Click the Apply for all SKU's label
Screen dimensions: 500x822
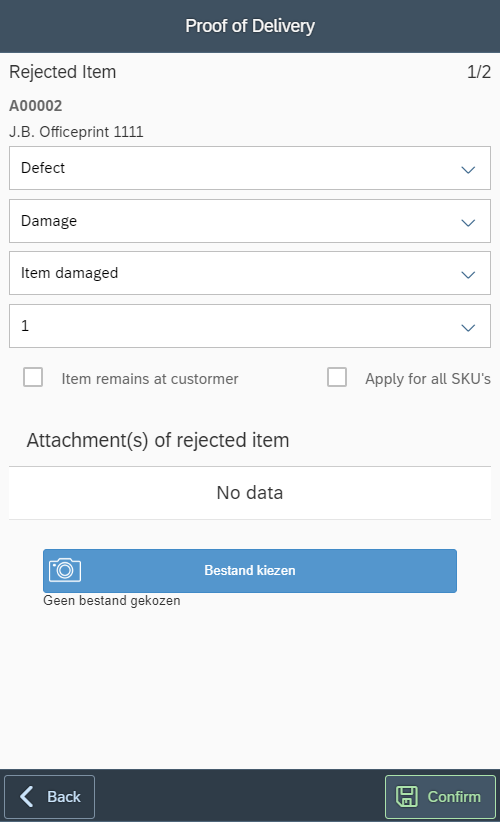(x=428, y=378)
